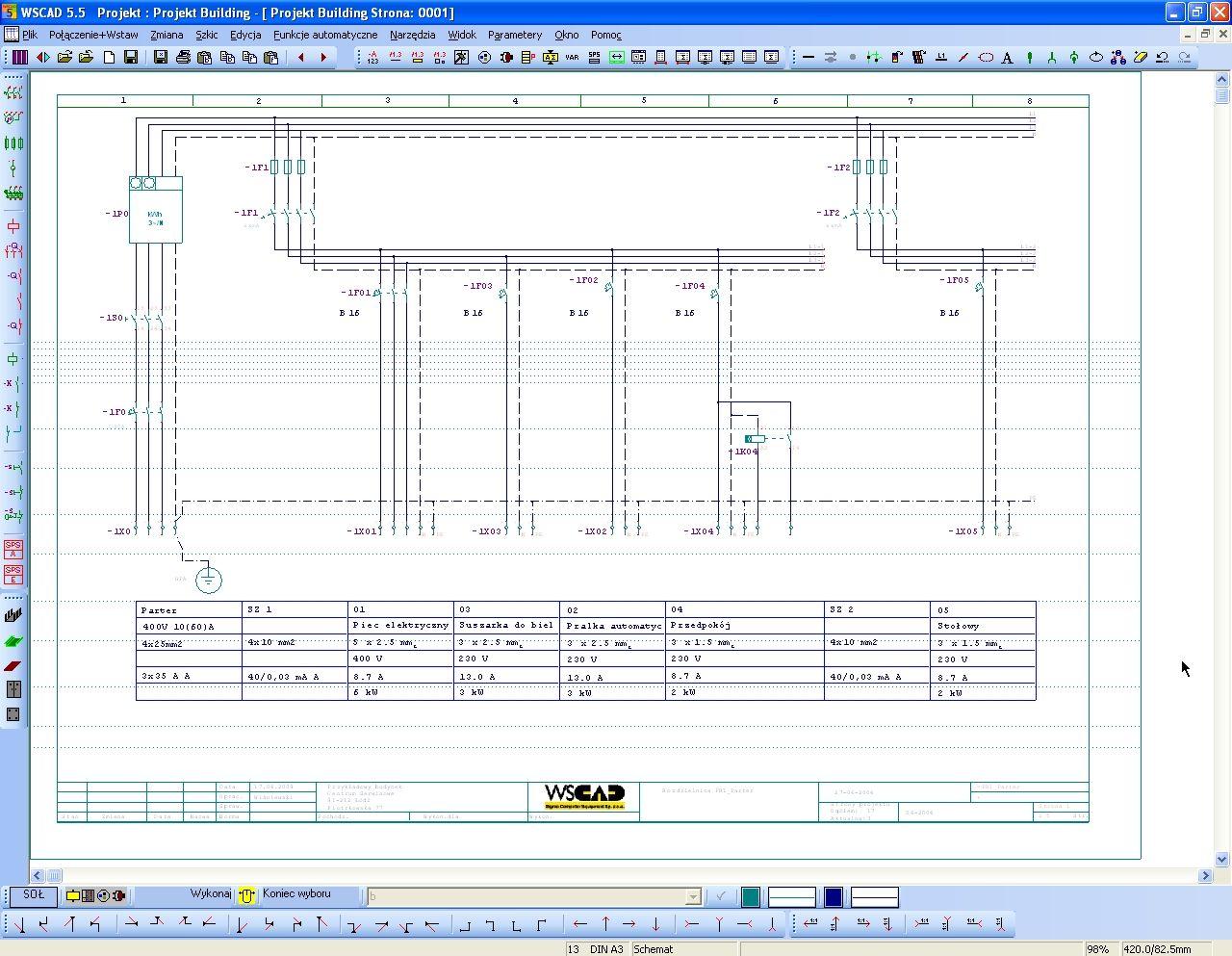
Task: Click the red parallelogram icon in left sidebar
Action: tap(13, 665)
